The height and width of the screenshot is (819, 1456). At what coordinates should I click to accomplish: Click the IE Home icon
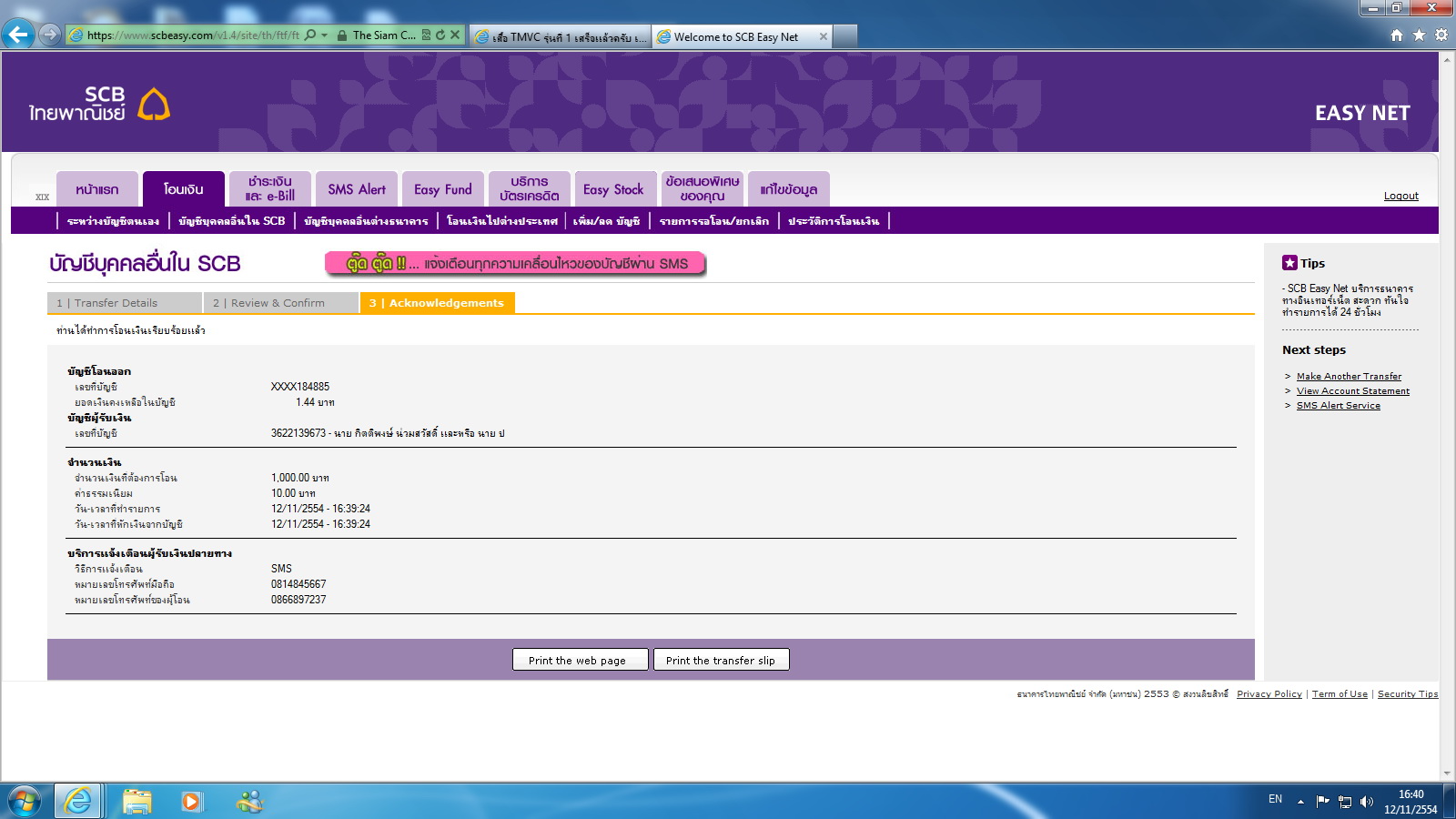[x=1397, y=35]
